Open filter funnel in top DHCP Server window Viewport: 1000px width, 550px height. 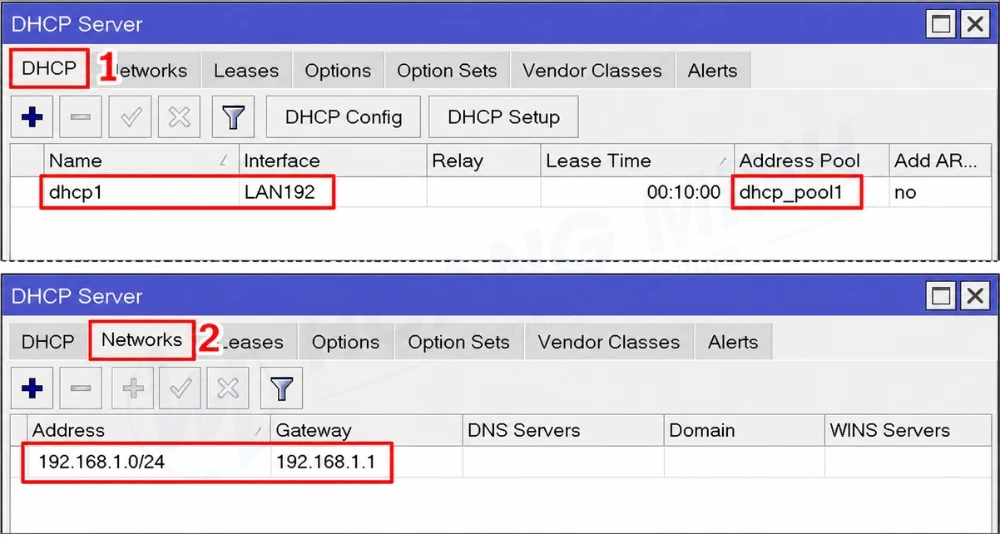point(233,117)
